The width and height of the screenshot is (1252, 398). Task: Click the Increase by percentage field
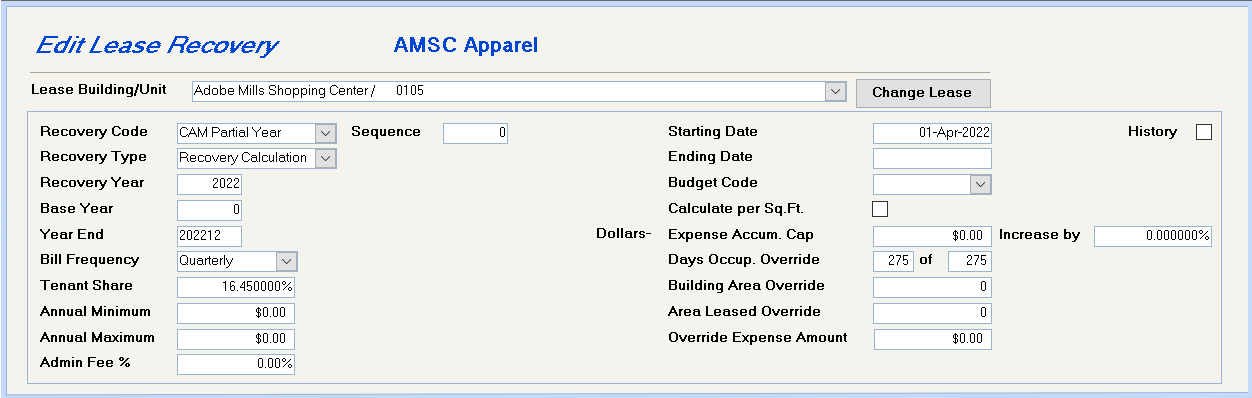[1153, 236]
